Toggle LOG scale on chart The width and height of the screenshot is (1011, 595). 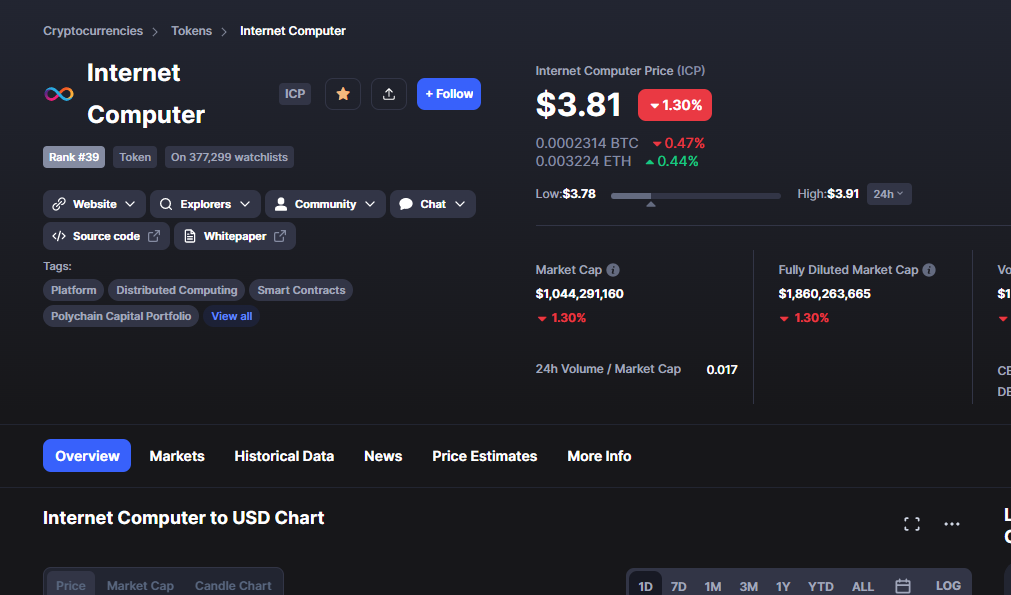point(948,585)
